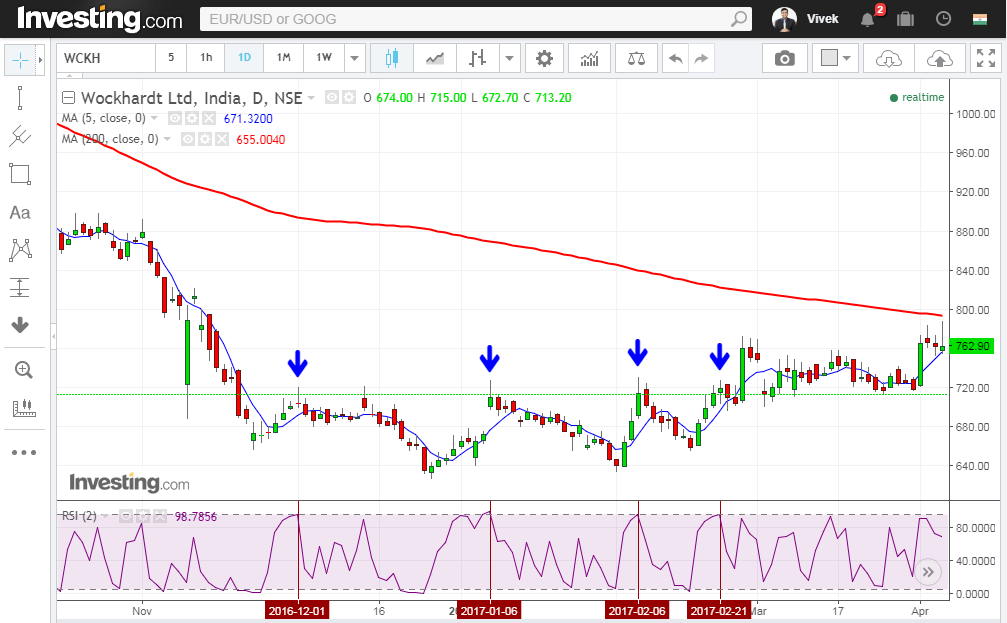Collapse the Wockhardt legend with minus box
The image size is (1007, 623).
(x=68, y=98)
